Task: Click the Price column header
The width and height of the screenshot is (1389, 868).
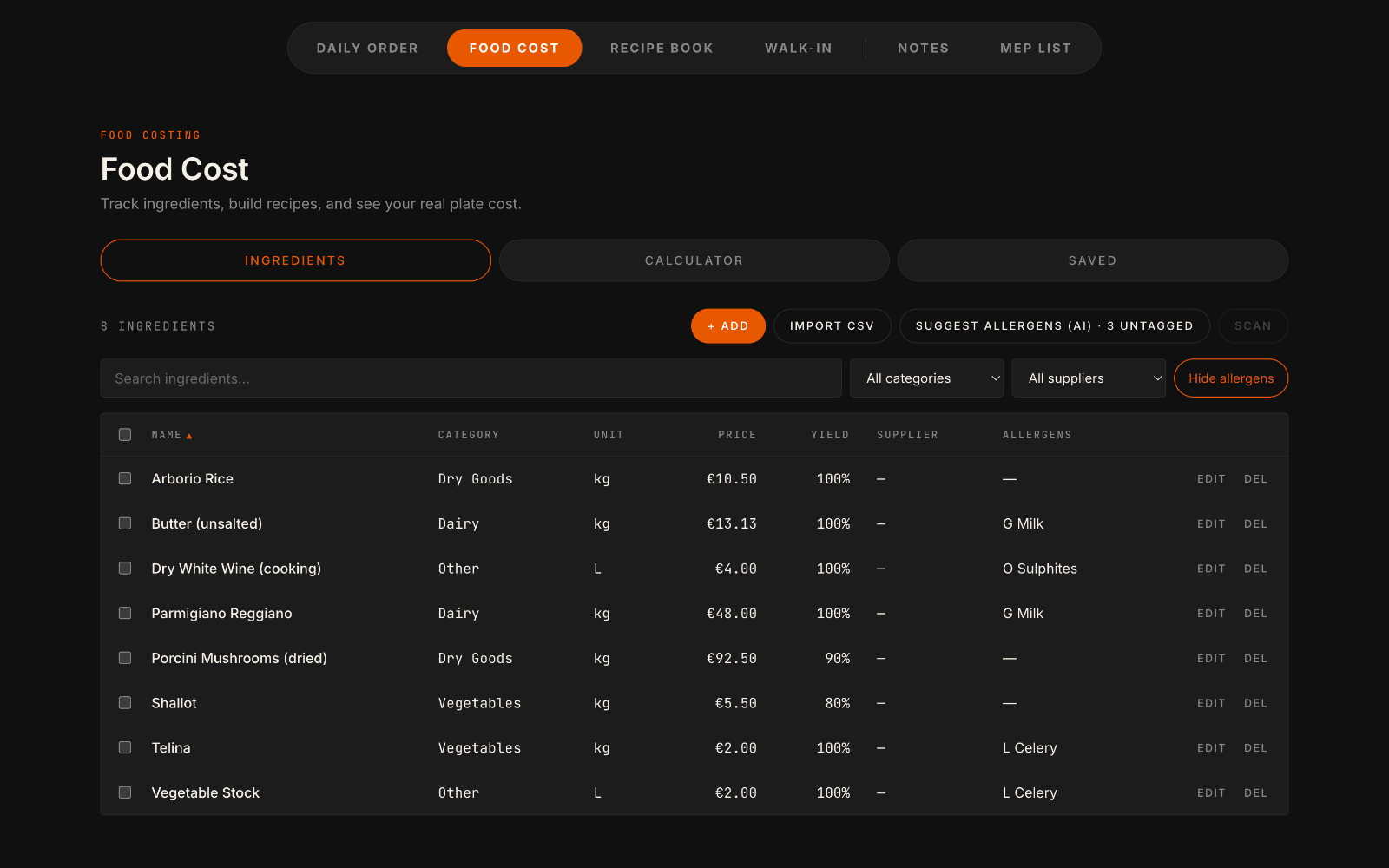Action: pyautogui.click(x=737, y=435)
